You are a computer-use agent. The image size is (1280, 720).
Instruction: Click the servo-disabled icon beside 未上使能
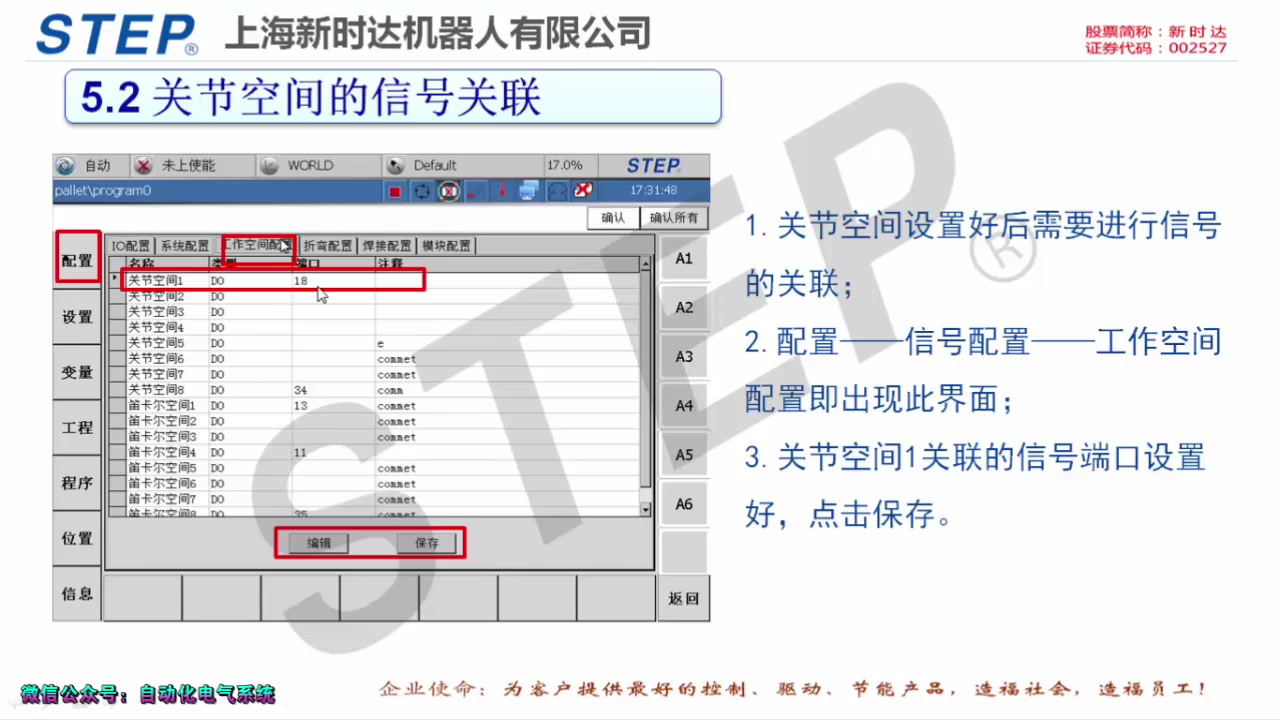[x=144, y=166]
